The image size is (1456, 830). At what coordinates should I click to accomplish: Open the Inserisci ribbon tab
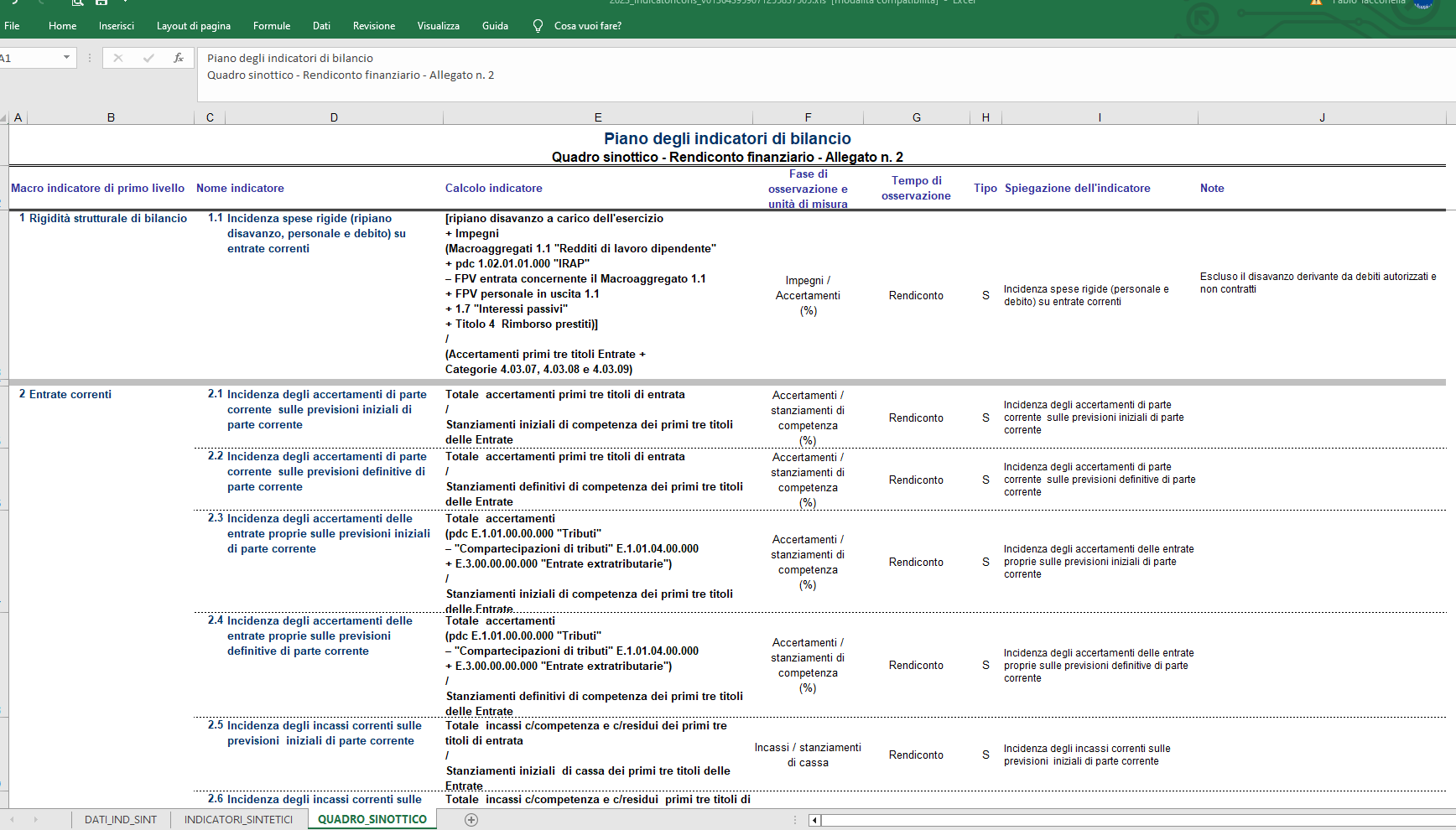point(116,26)
